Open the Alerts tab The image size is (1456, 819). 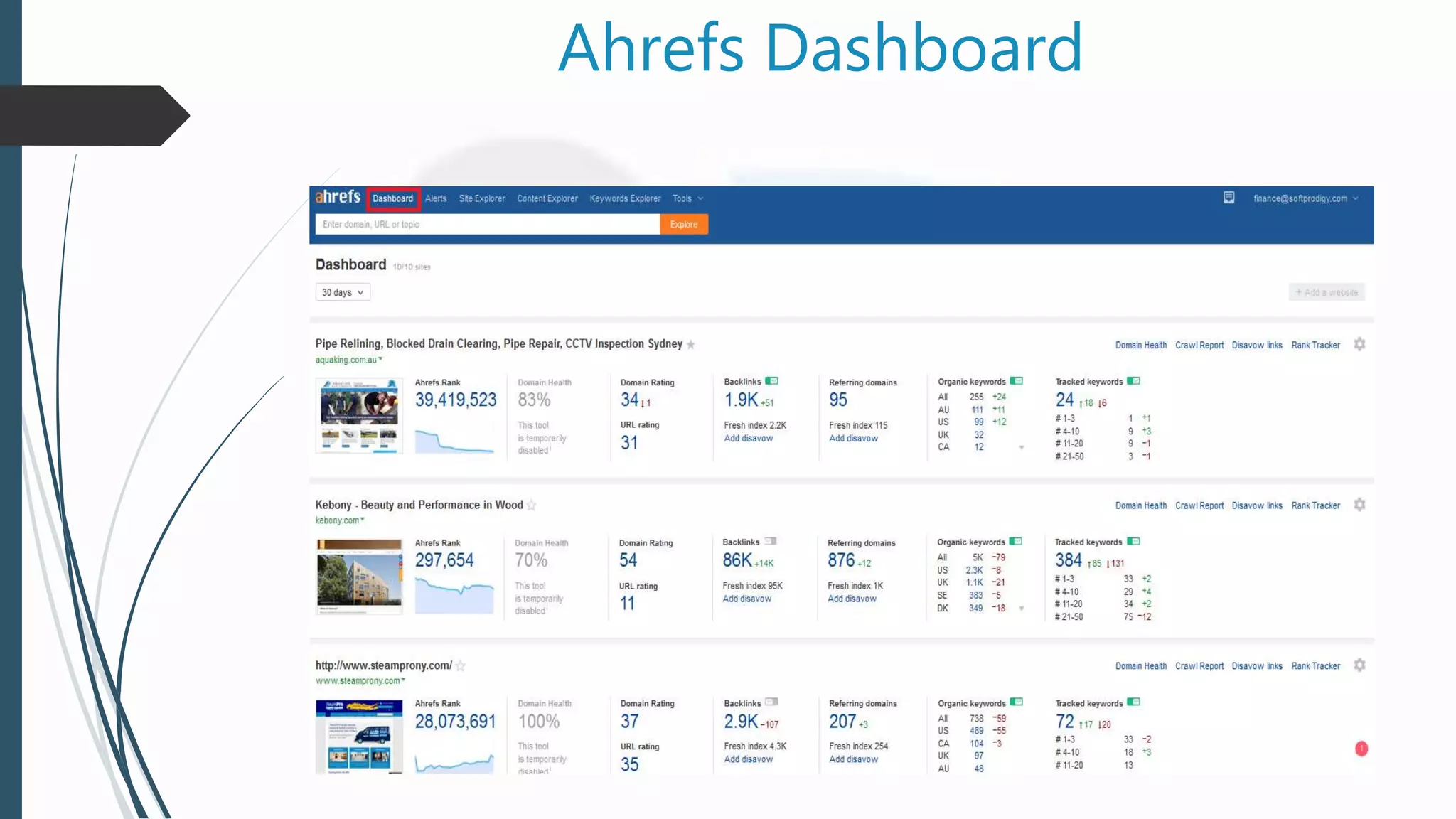(x=436, y=198)
